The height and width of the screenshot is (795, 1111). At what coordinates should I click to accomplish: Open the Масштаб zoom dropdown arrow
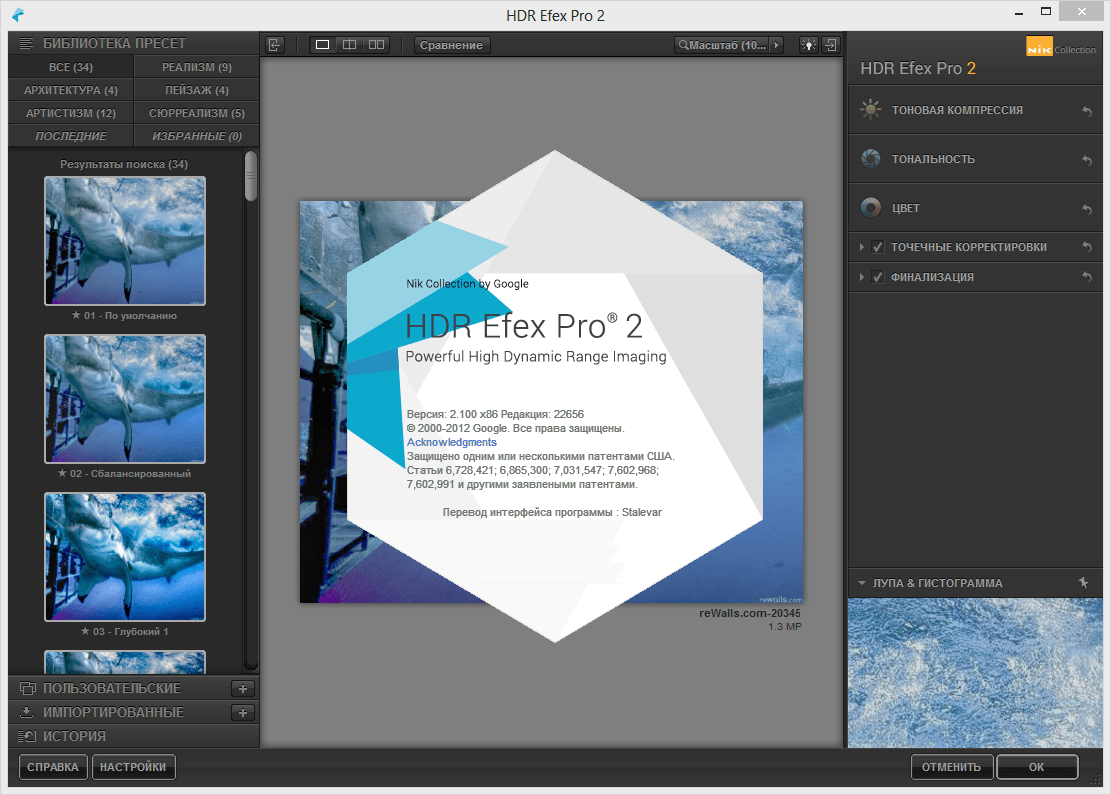coord(776,45)
